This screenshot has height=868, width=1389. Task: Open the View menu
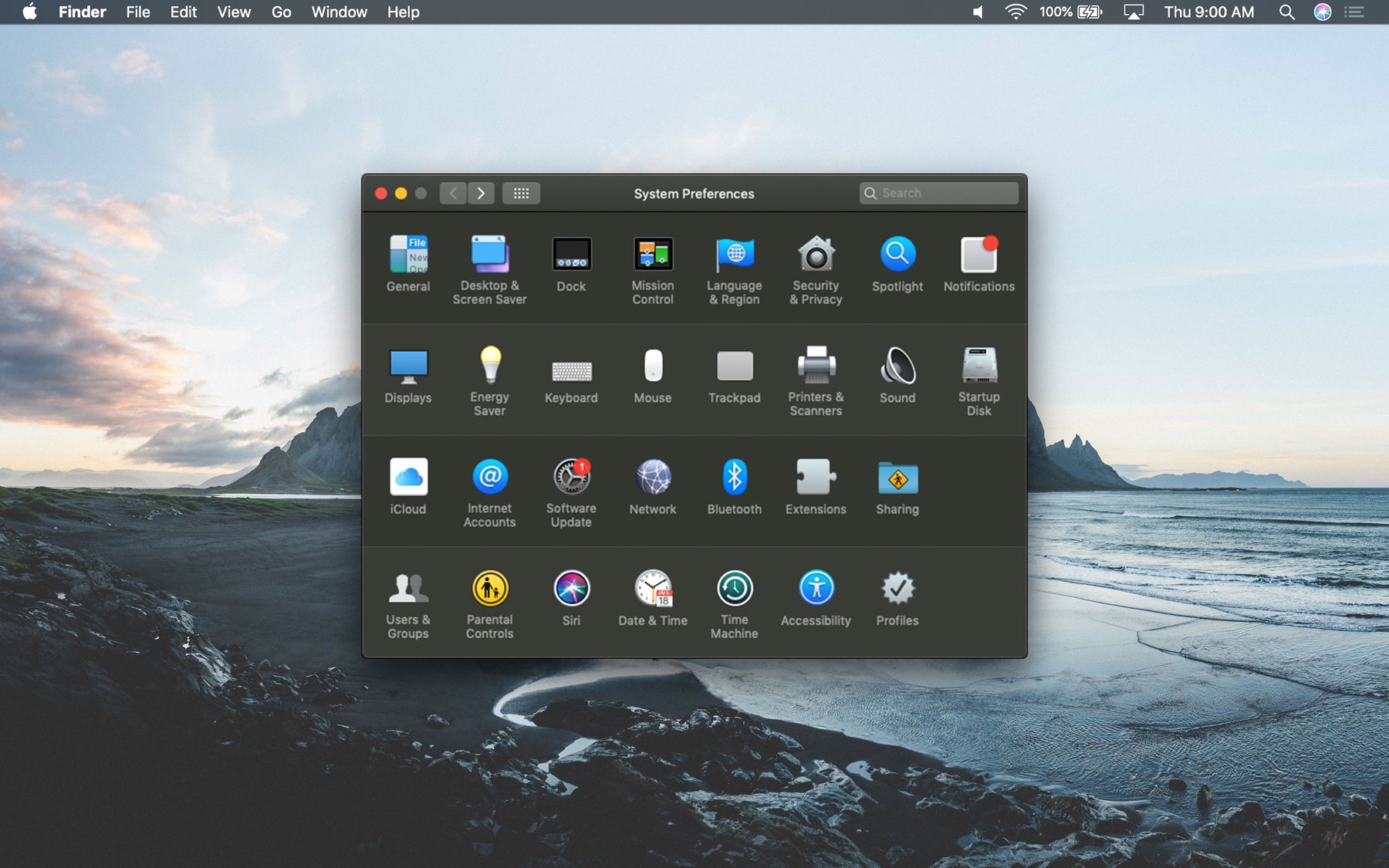click(233, 12)
